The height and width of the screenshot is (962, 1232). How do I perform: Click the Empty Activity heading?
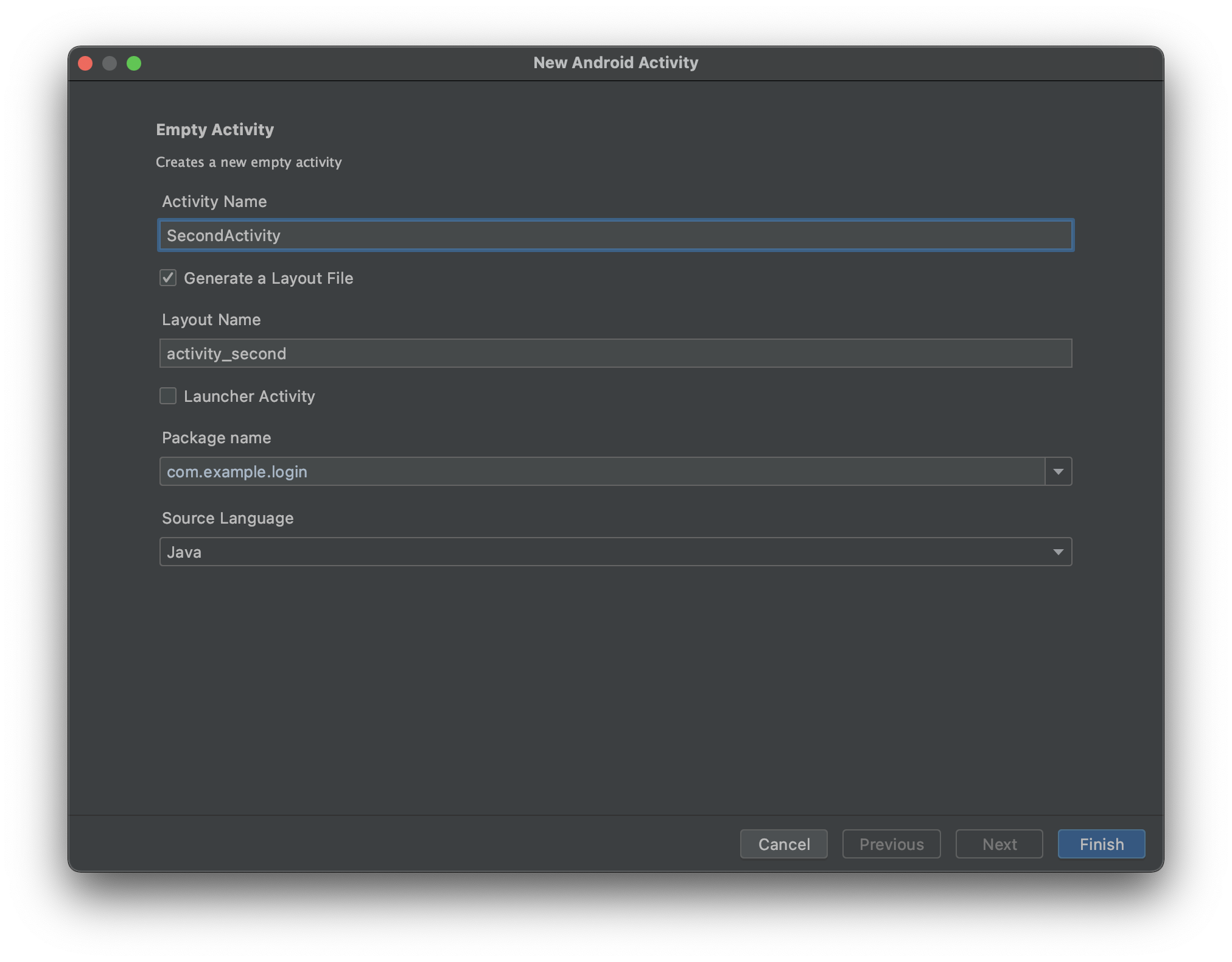click(x=215, y=130)
